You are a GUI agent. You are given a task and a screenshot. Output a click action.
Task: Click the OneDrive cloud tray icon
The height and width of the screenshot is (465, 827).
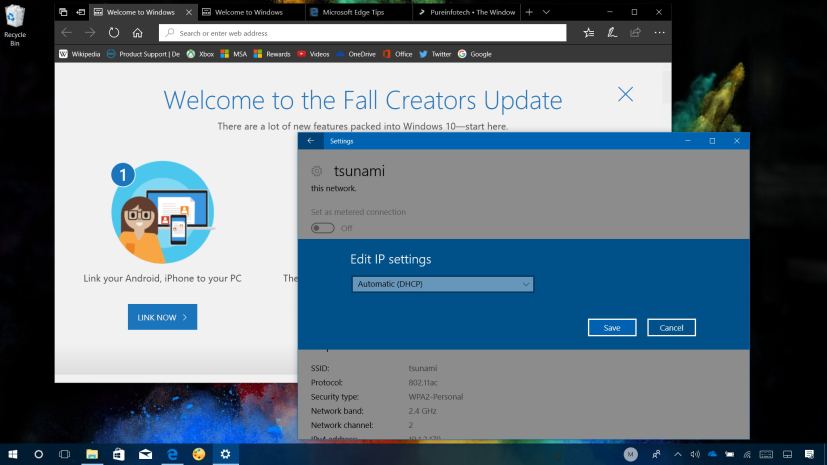(x=713, y=454)
